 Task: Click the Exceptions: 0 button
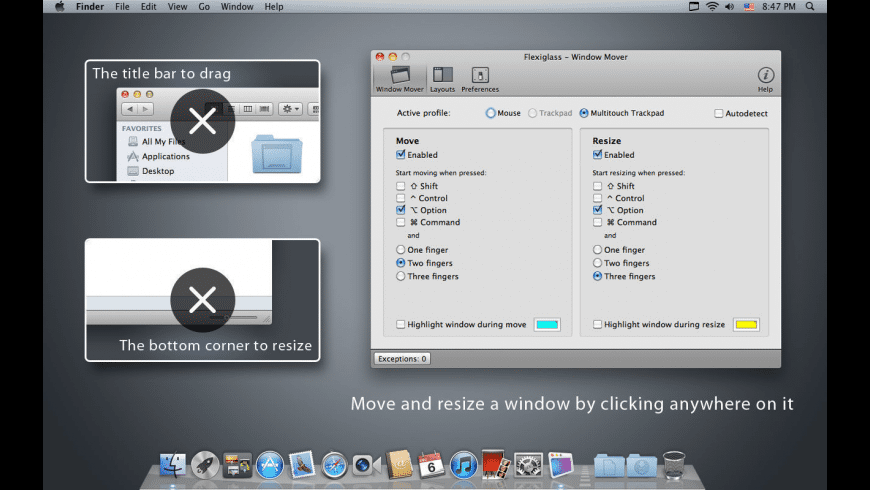402,359
